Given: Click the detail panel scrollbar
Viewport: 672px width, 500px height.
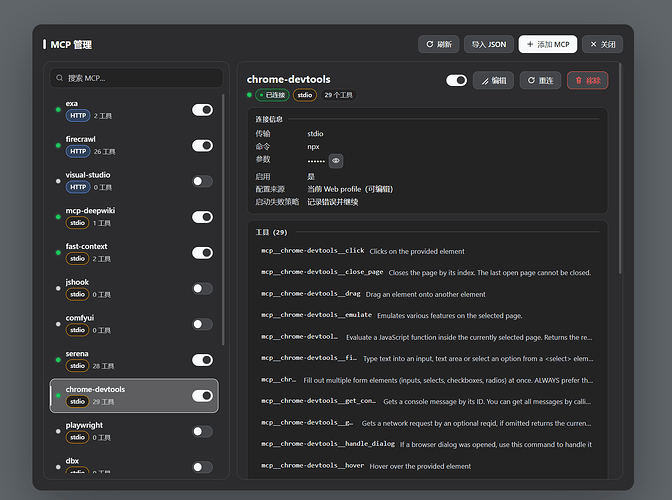Looking at the screenshot, I should pos(620,168).
